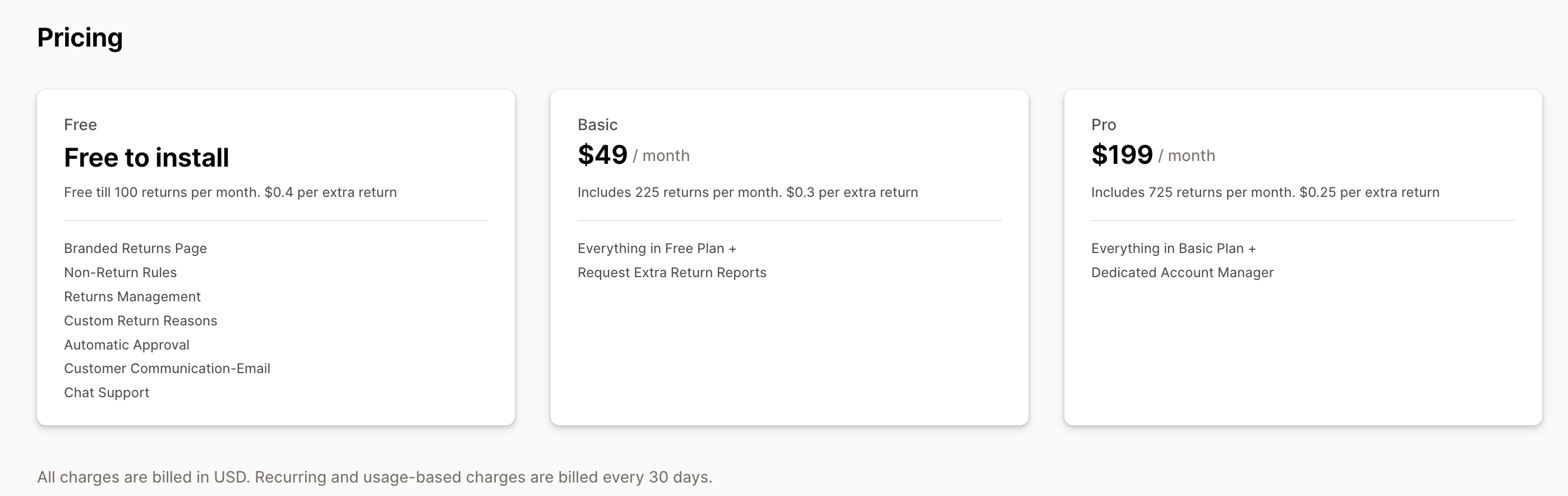Click Request Extra Return Reports item
Viewport: 1568px width, 496px height.
tap(672, 273)
